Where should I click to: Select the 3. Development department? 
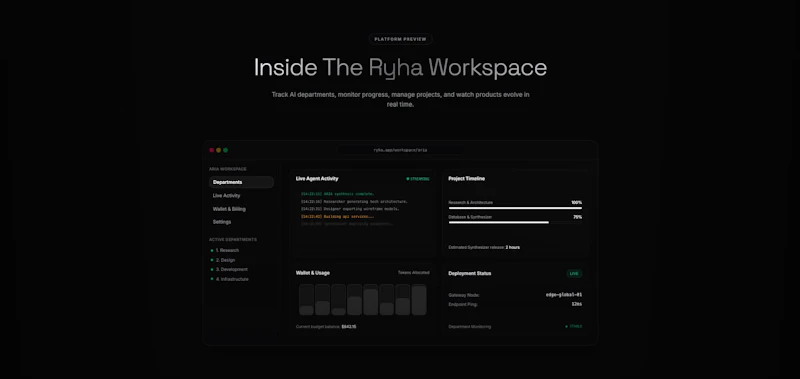point(229,269)
